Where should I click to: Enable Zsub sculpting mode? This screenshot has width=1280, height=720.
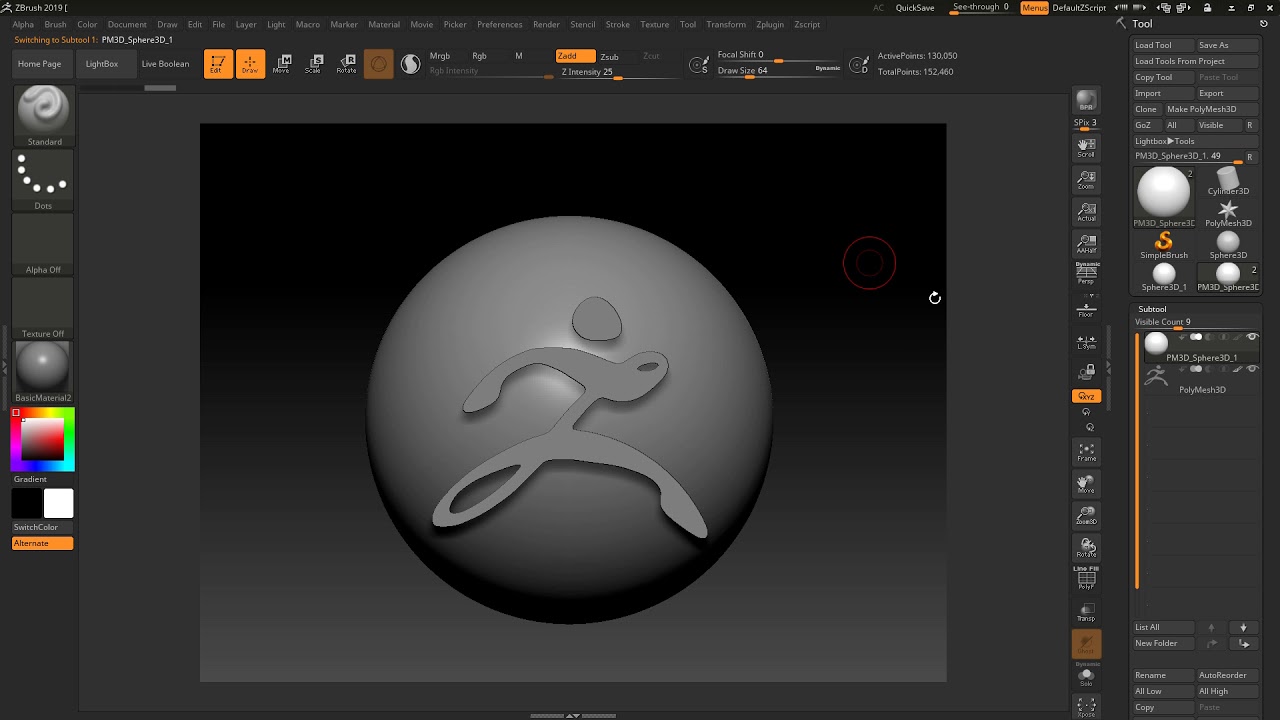(609, 57)
